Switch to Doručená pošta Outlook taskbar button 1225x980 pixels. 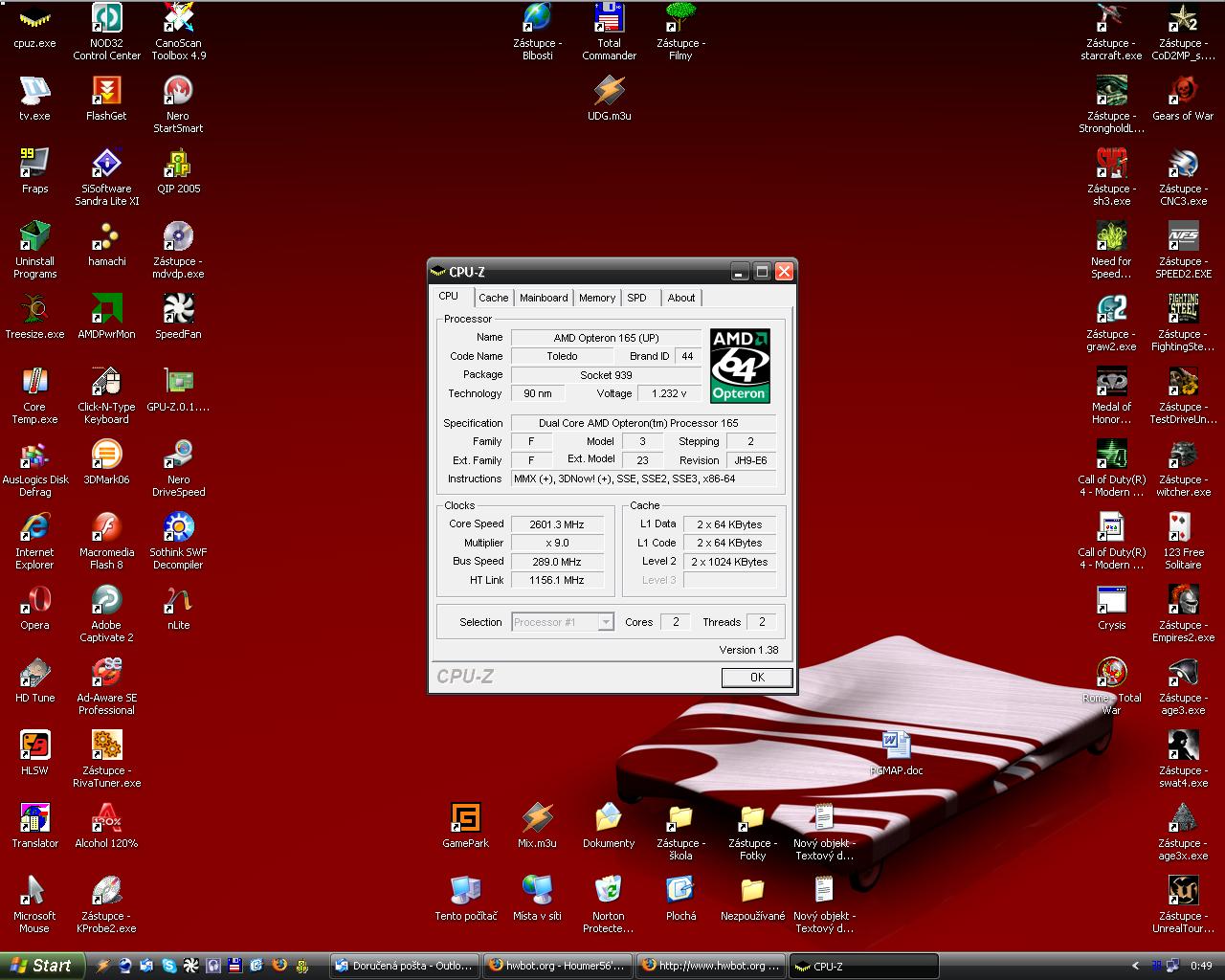point(404,966)
